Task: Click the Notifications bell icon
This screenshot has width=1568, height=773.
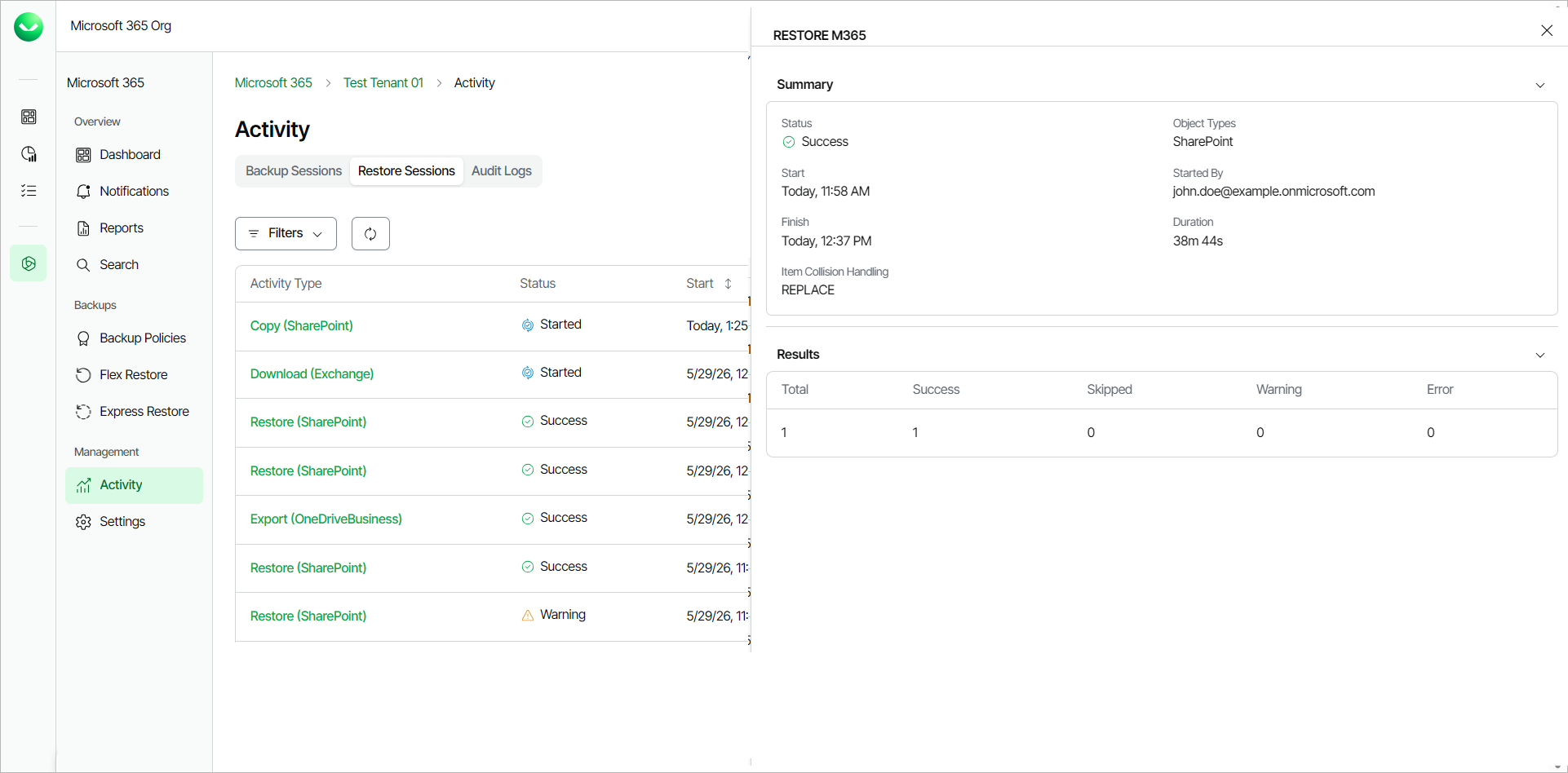Action: (x=83, y=192)
